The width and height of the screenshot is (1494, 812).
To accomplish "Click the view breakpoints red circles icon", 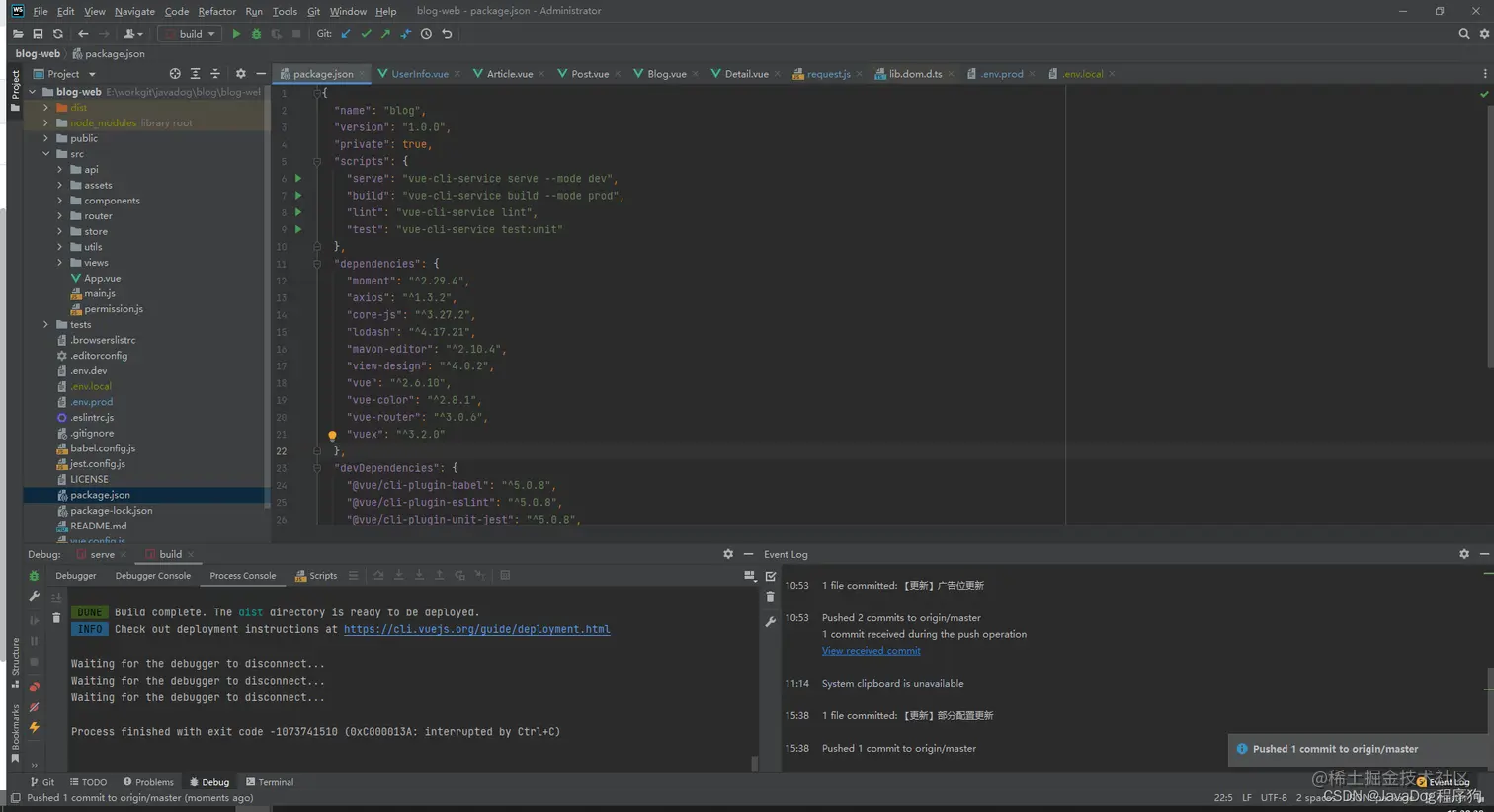I will [x=35, y=687].
